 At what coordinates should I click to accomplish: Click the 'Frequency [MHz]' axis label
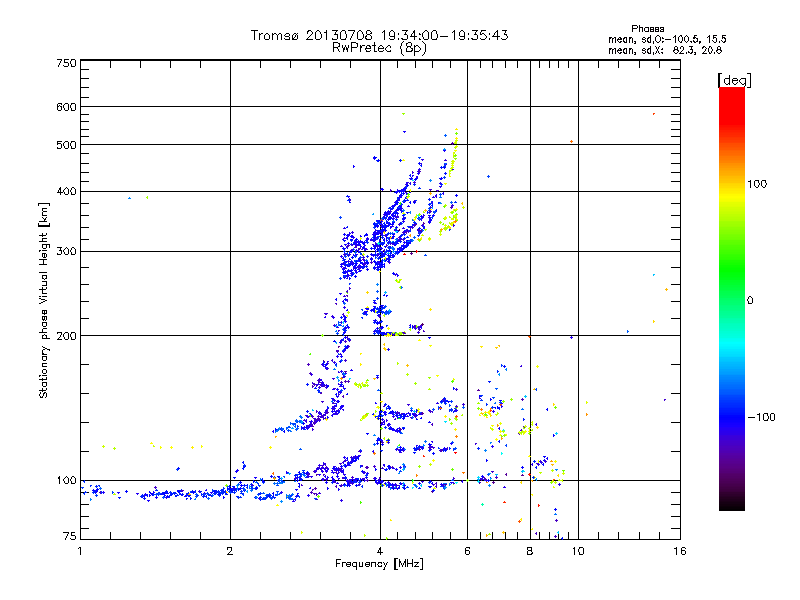(379, 564)
